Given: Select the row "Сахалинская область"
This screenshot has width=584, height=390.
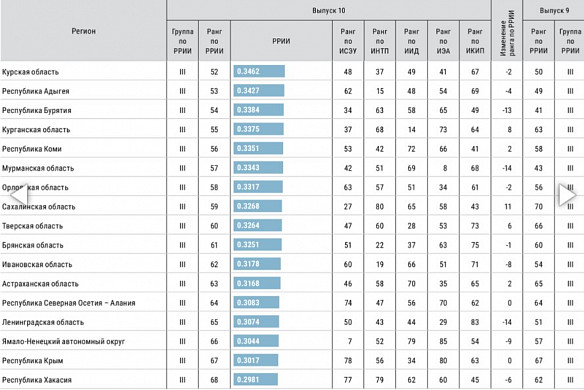Looking at the screenshot, I should 292,206.
